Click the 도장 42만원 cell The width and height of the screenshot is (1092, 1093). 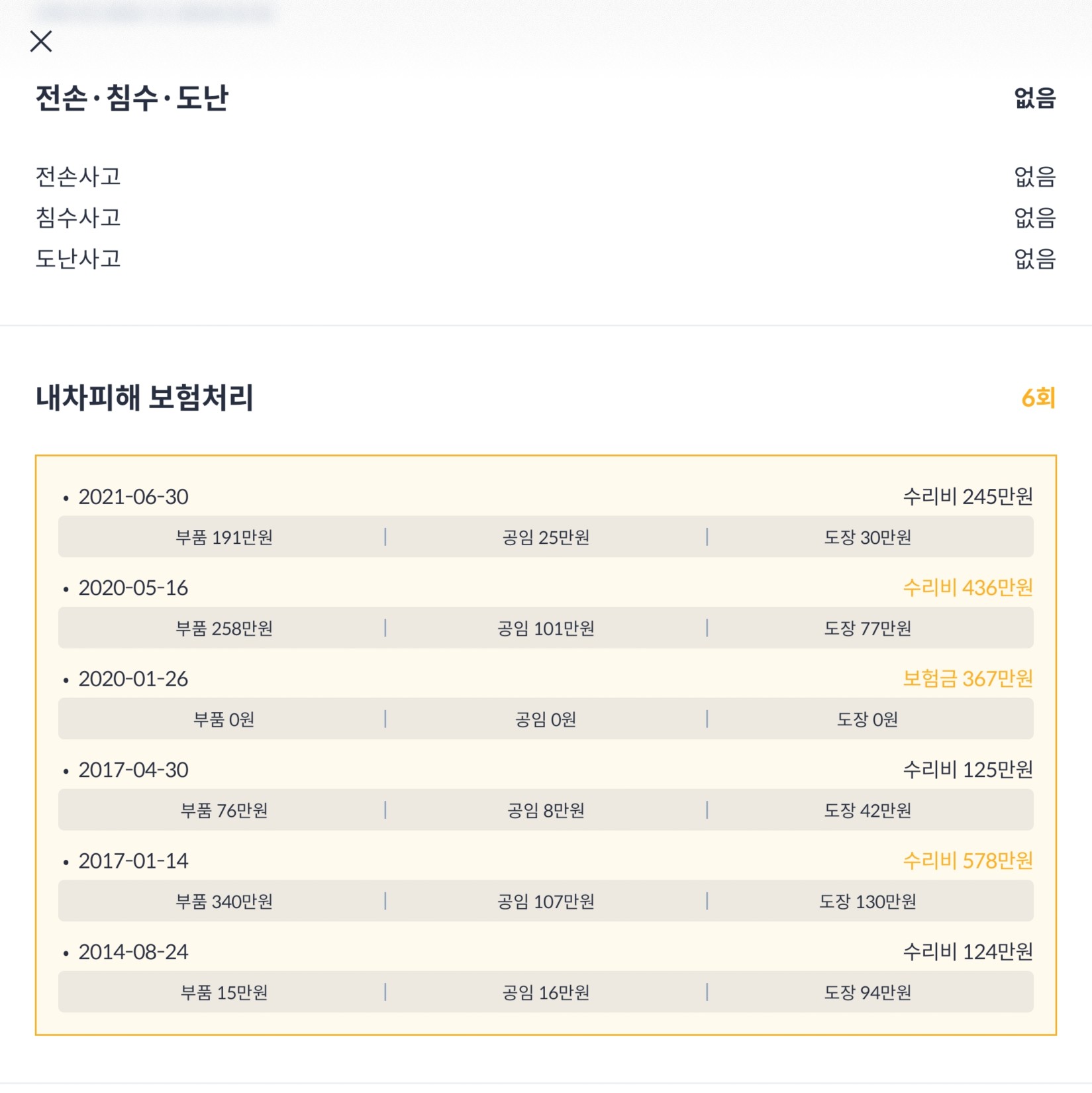pyautogui.click(x=868, y=810)
